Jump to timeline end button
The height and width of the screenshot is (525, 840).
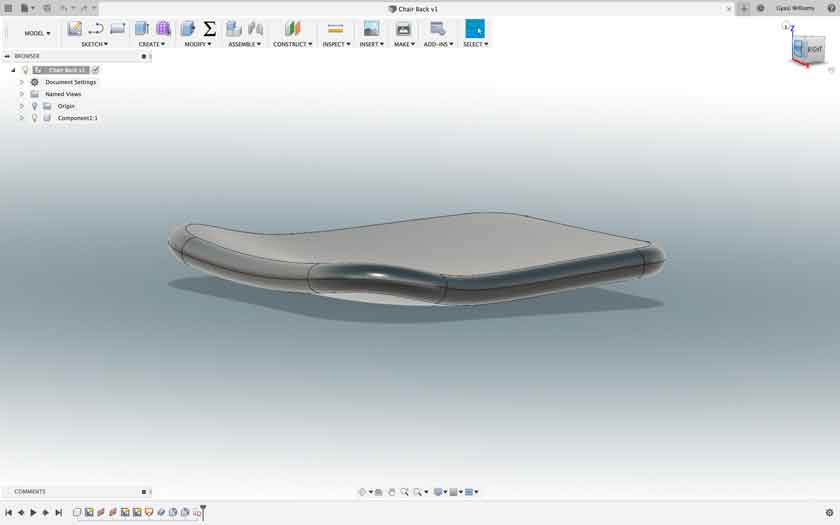(59, 513)
